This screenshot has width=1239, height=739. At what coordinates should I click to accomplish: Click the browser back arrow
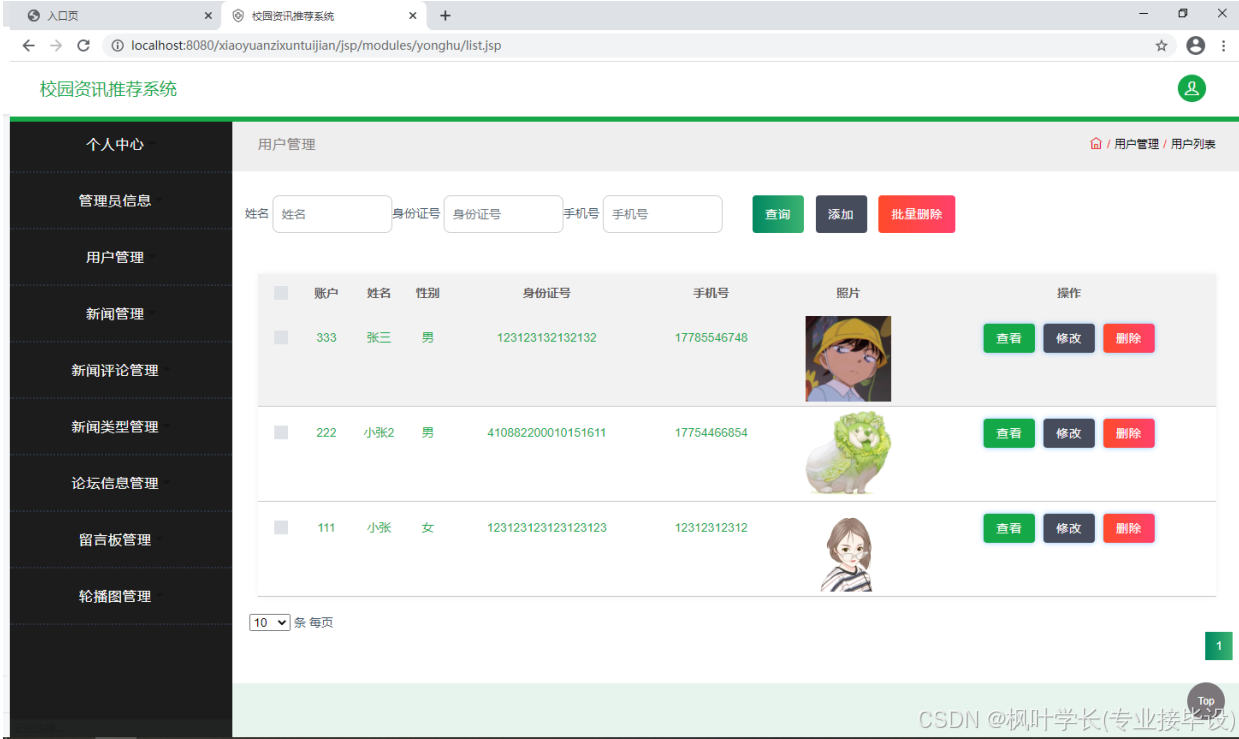(28, 45)
